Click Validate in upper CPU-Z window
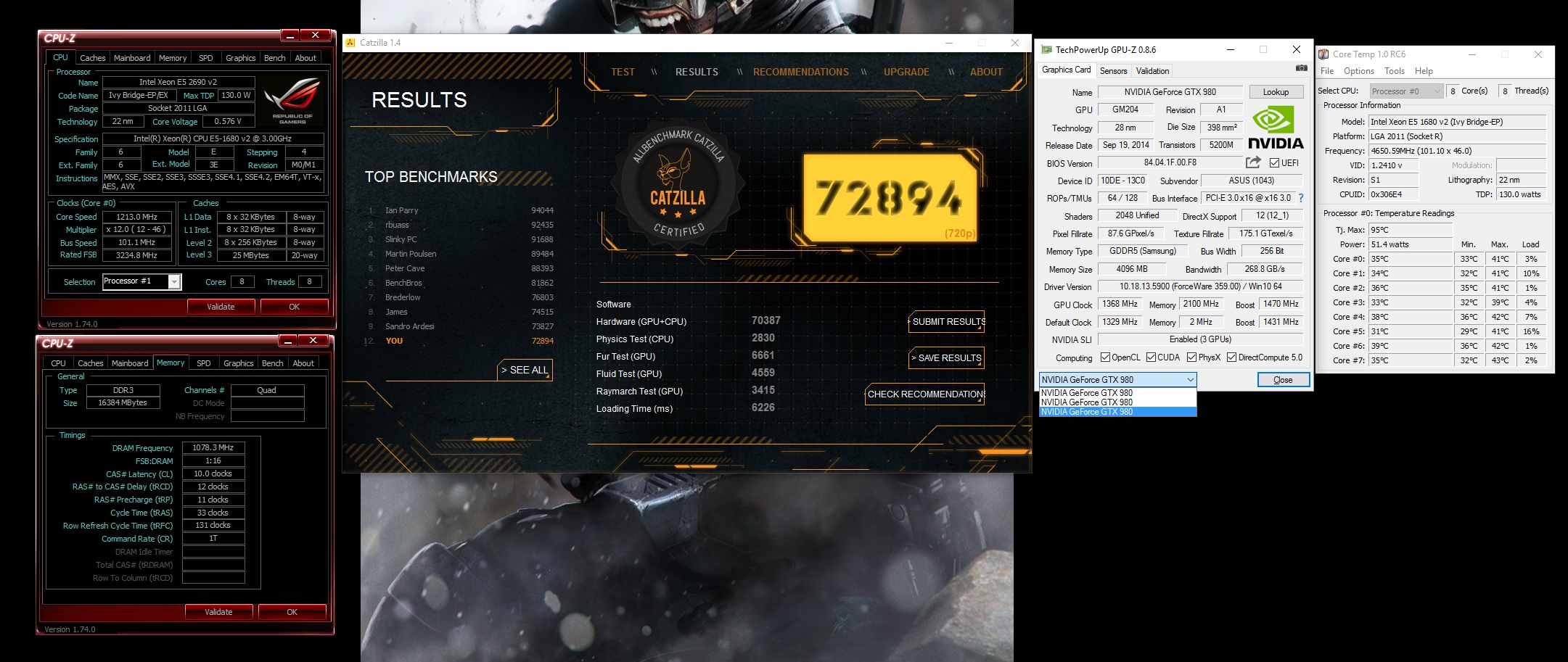 pyautogui.click(x=221, y=307)
